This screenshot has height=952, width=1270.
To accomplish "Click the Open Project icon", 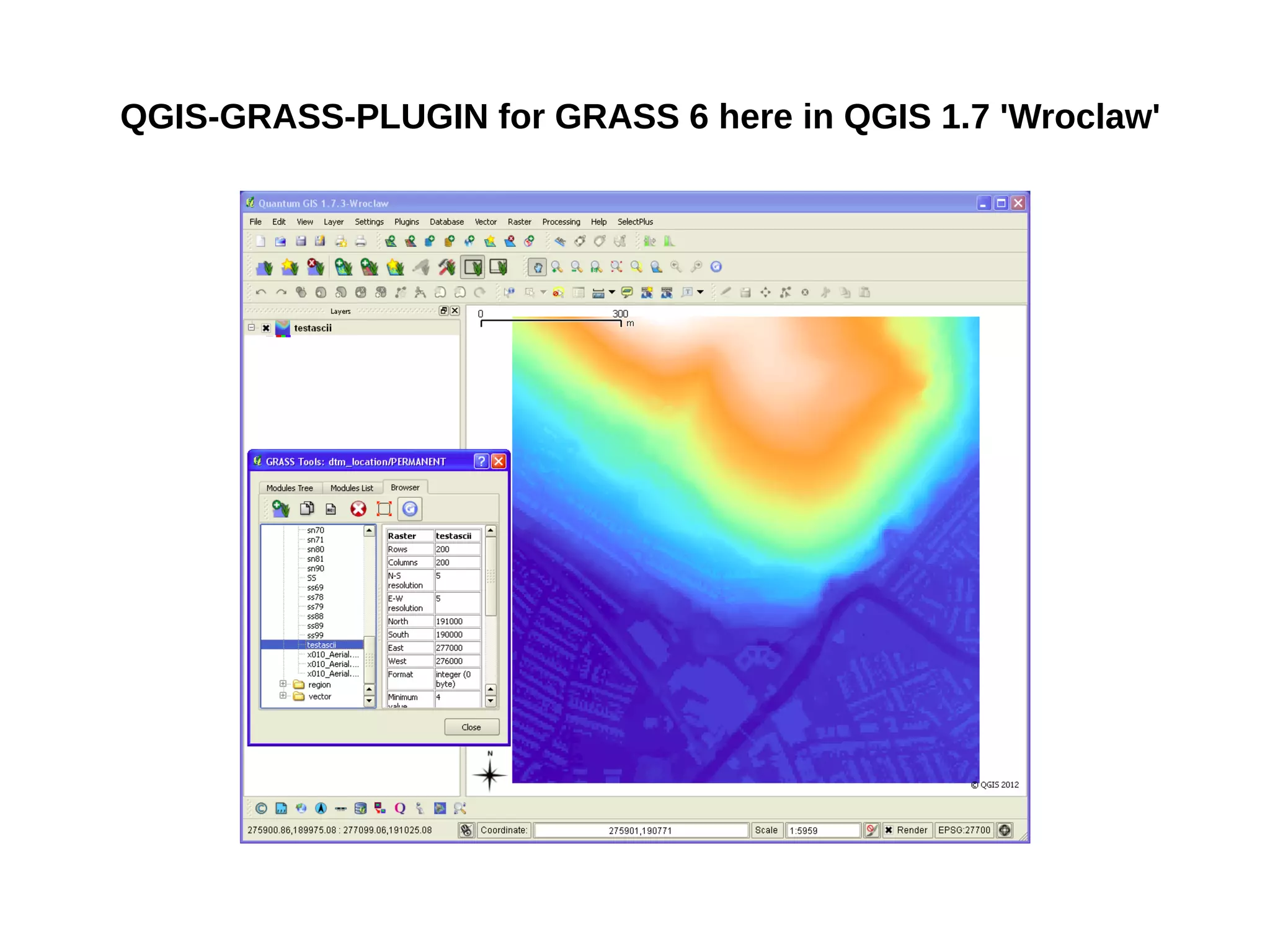I will (x=280, y=241).
